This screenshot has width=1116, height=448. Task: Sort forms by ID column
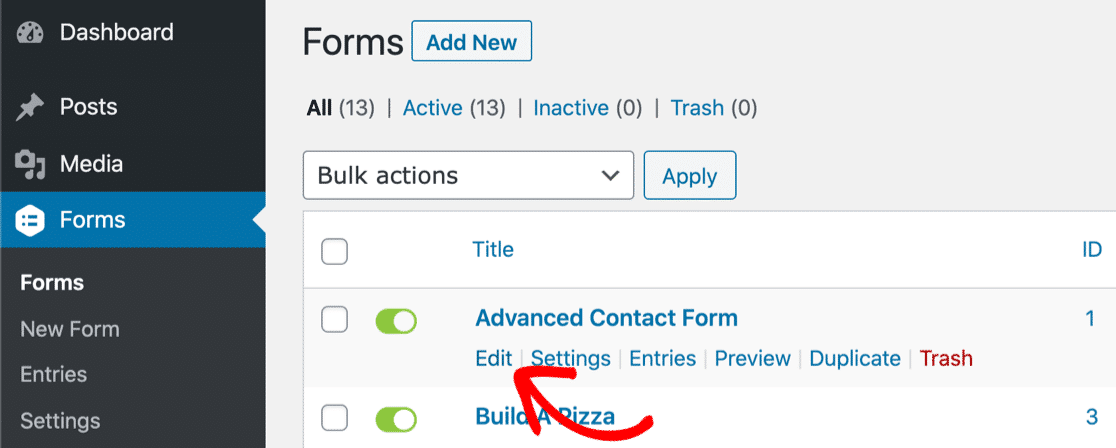(x=1092, y=249)
